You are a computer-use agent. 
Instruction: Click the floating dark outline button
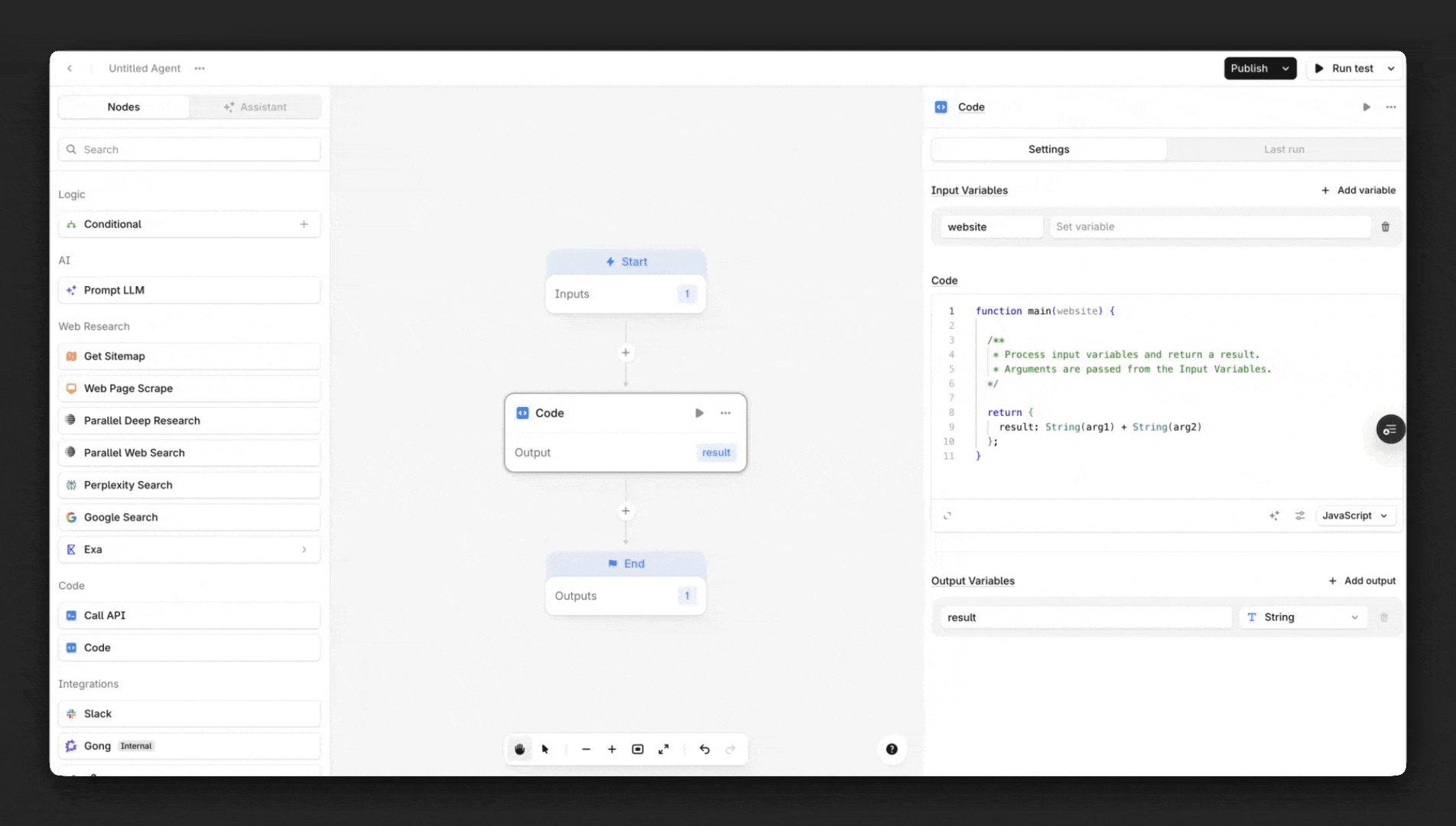[1390, 430]
